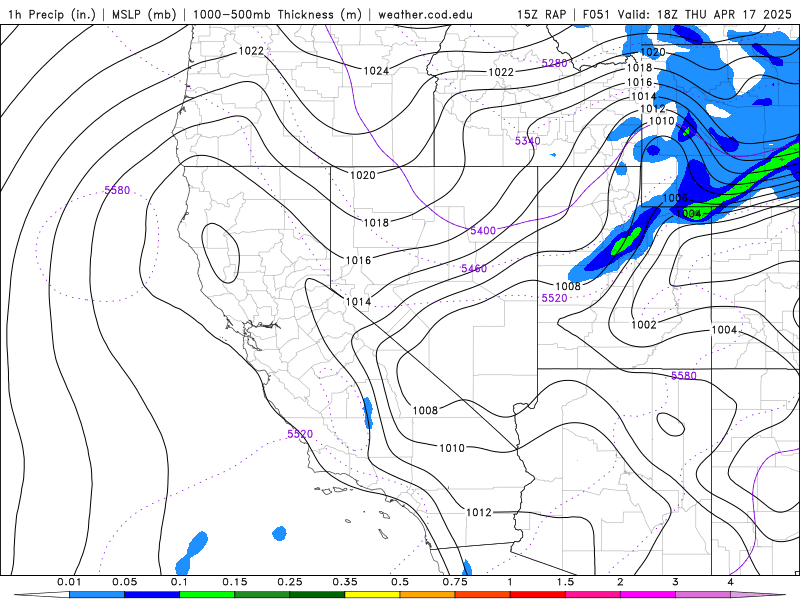Click the purple '5280' thickness label
The width and height of the screenshot is (800, 600).
554,63
